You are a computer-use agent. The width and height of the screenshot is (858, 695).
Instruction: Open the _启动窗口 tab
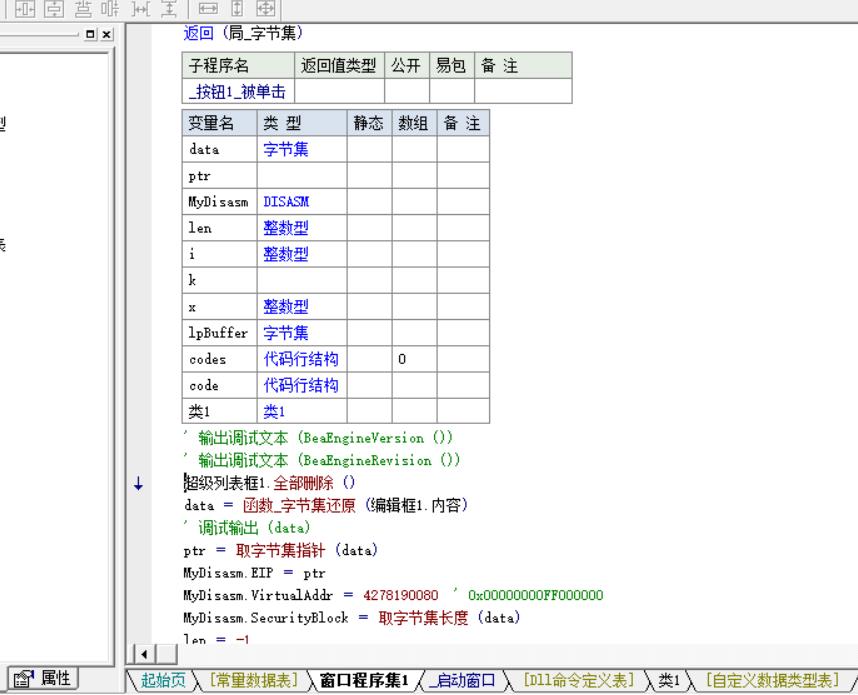point(462,680)
